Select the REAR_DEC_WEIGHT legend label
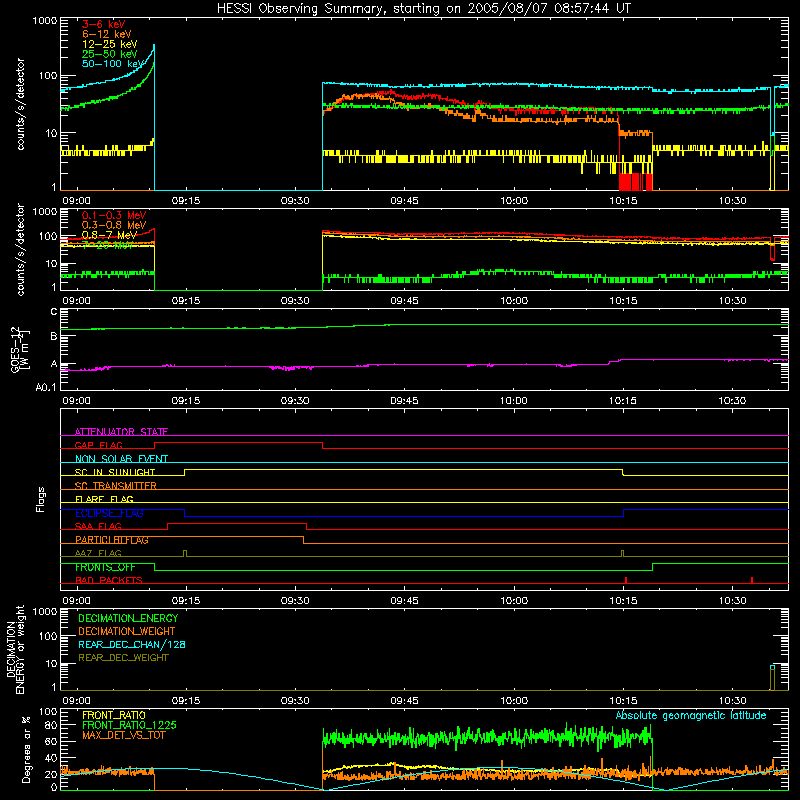This screenshot has height=800, width=800. point(123,658)
